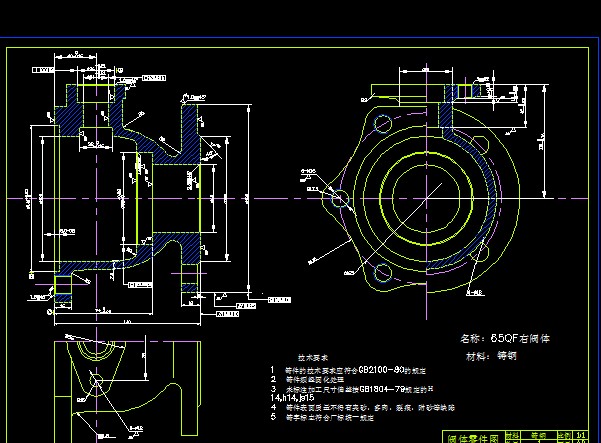Select note 2 text line
Image resolution: width=601 pixels, height=443 pixels.
coord(307,379)
